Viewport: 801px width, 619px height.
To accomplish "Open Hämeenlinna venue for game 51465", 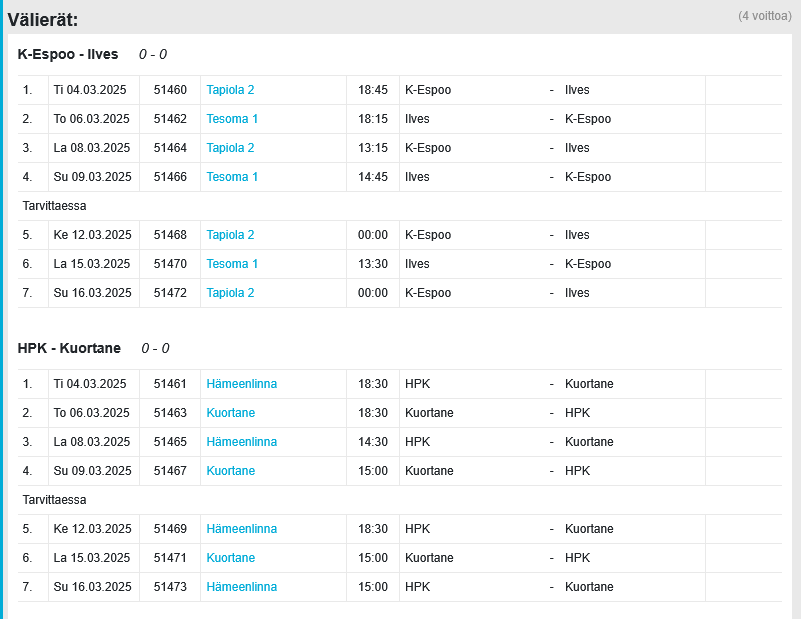I will (242, 442).
